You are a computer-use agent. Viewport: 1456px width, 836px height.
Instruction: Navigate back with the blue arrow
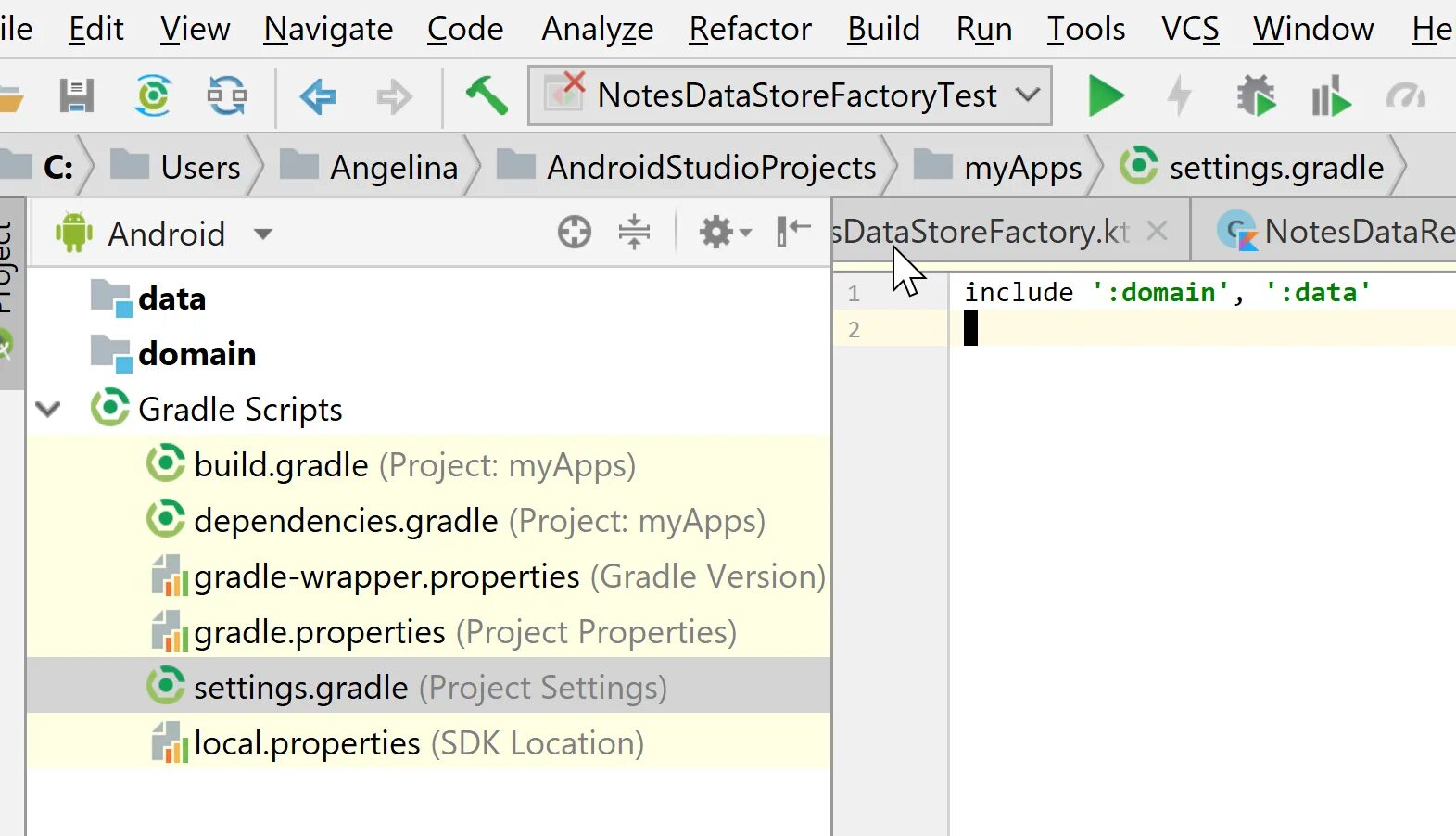click(318, 95)
